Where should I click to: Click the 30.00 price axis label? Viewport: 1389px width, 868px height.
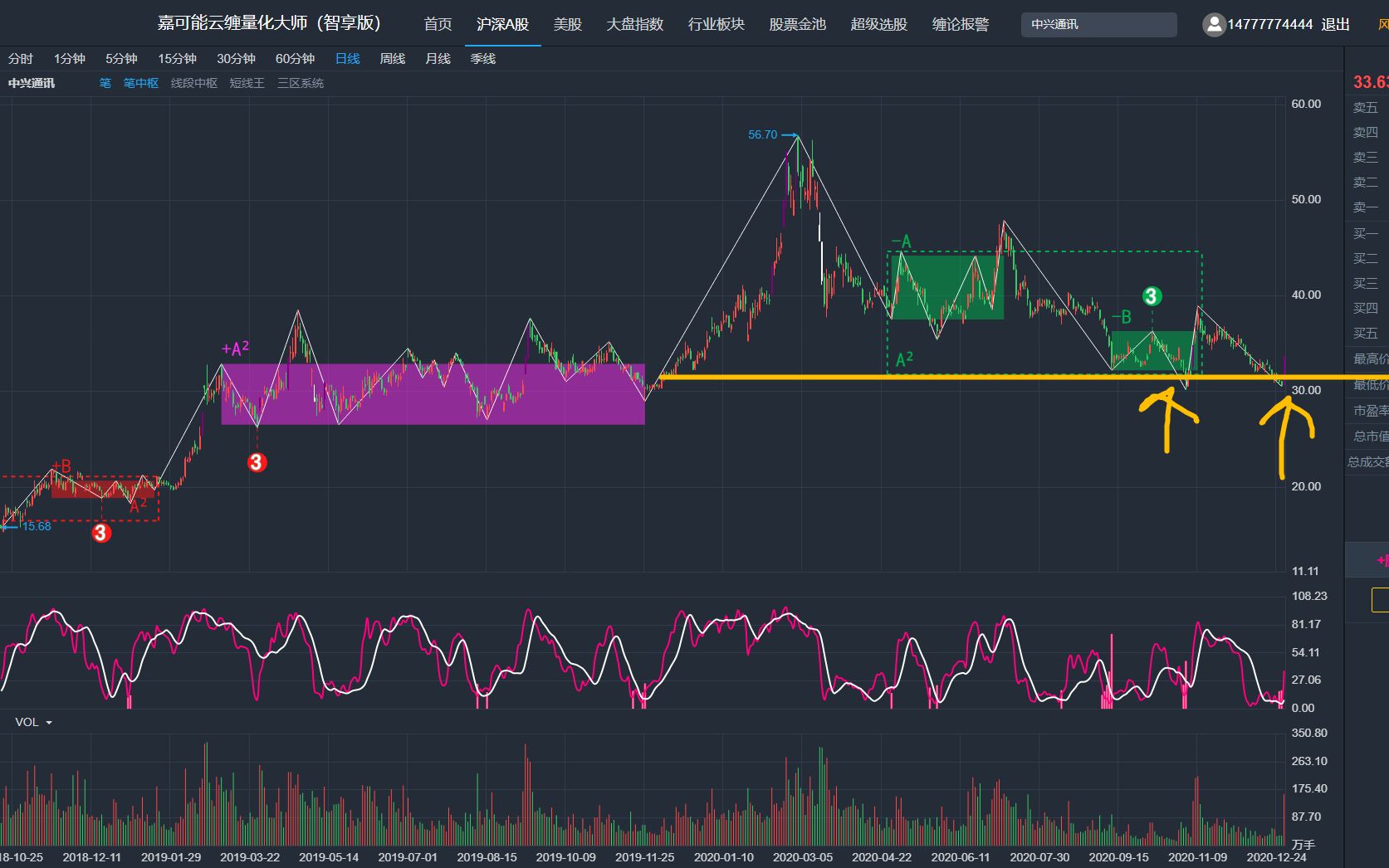1306,390
